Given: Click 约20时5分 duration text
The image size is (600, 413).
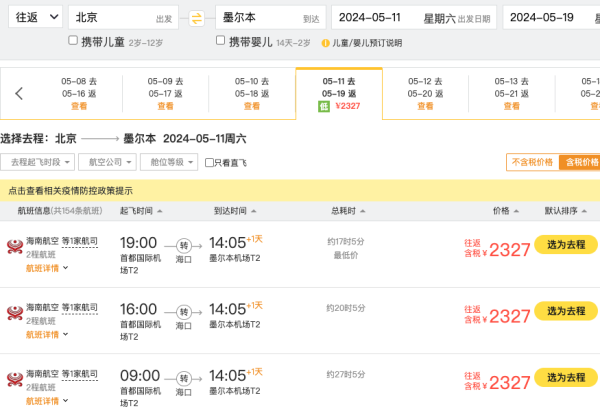Looking at the screenshot, I should click(346, 308).
